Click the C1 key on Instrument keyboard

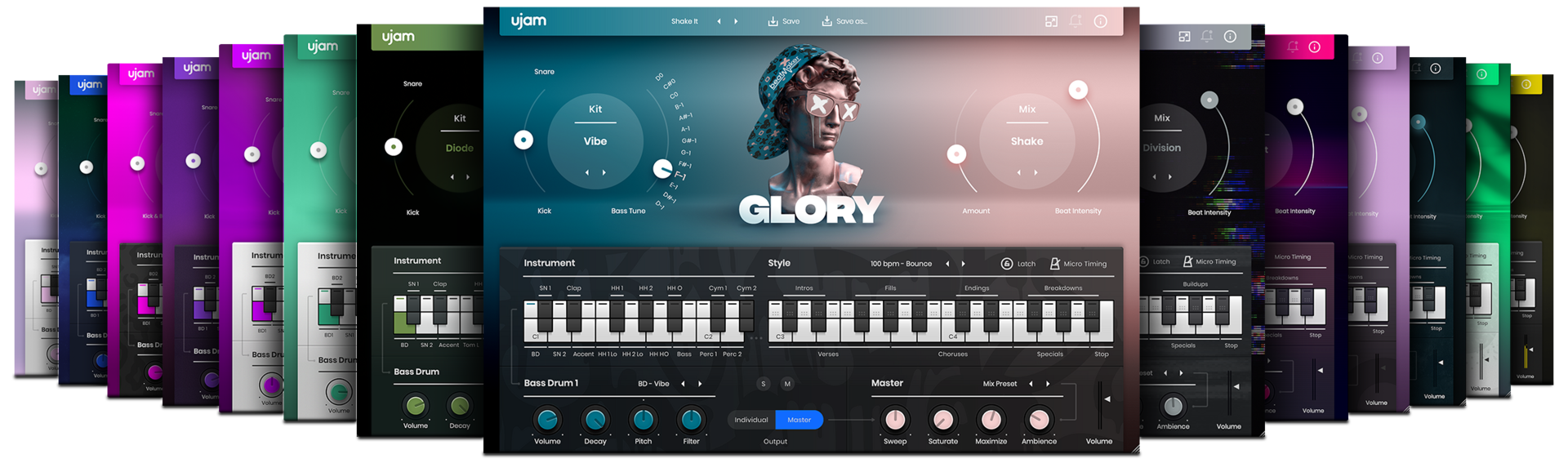[x=536, y=323]
